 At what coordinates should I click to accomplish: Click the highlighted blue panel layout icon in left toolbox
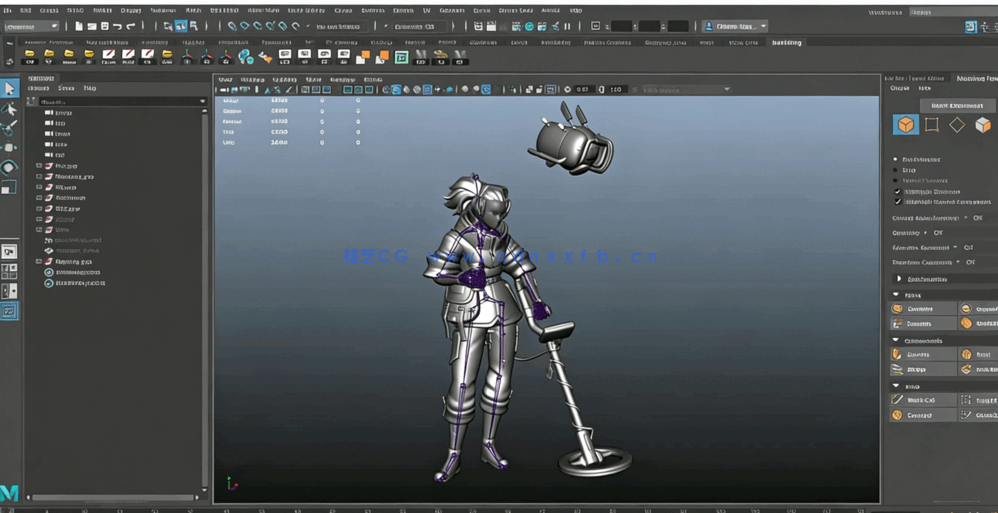coord(9,311)
